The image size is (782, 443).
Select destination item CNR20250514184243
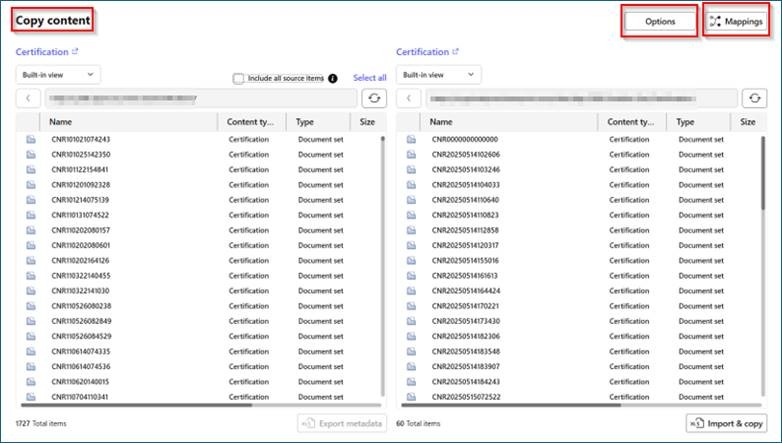[466, 382]
